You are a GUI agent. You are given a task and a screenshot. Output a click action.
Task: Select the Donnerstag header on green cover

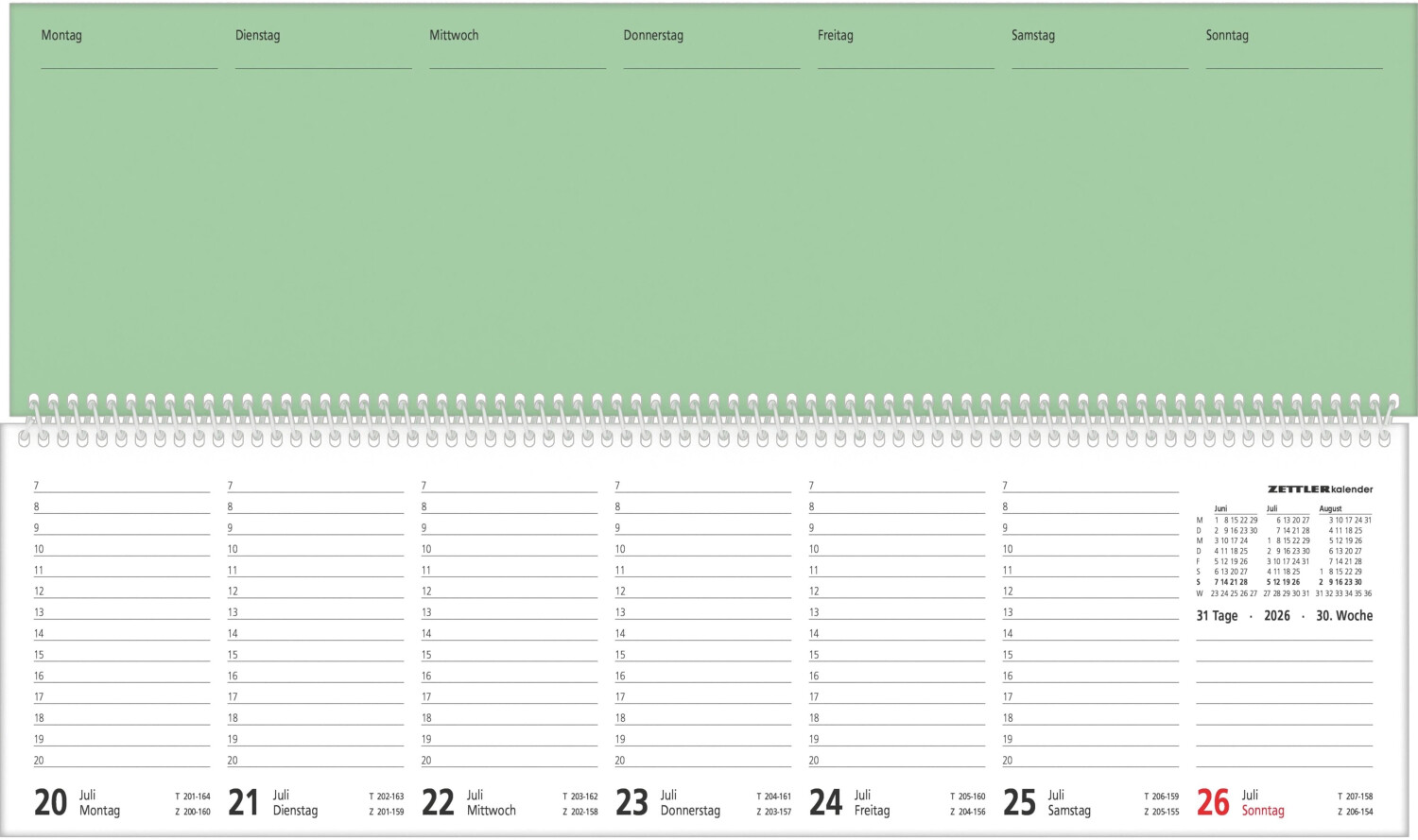pyautogui.click(x=653, y=36)
